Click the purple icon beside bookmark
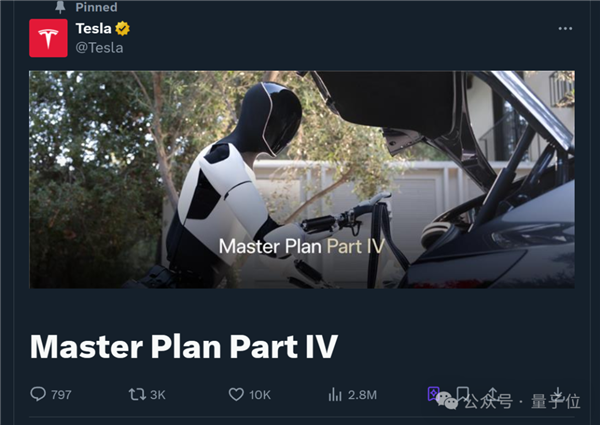 [x=434, y=394]
